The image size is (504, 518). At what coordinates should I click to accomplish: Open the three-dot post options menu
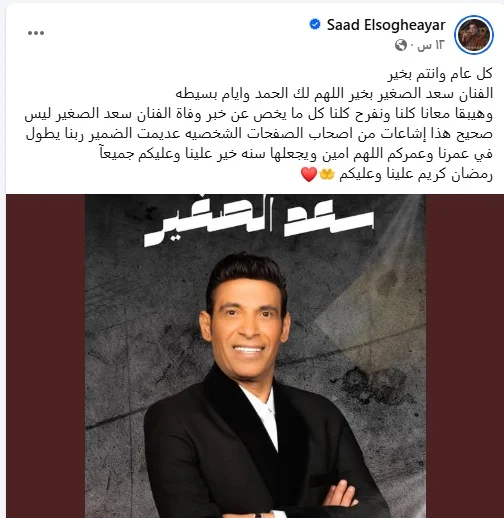(36, 33)
